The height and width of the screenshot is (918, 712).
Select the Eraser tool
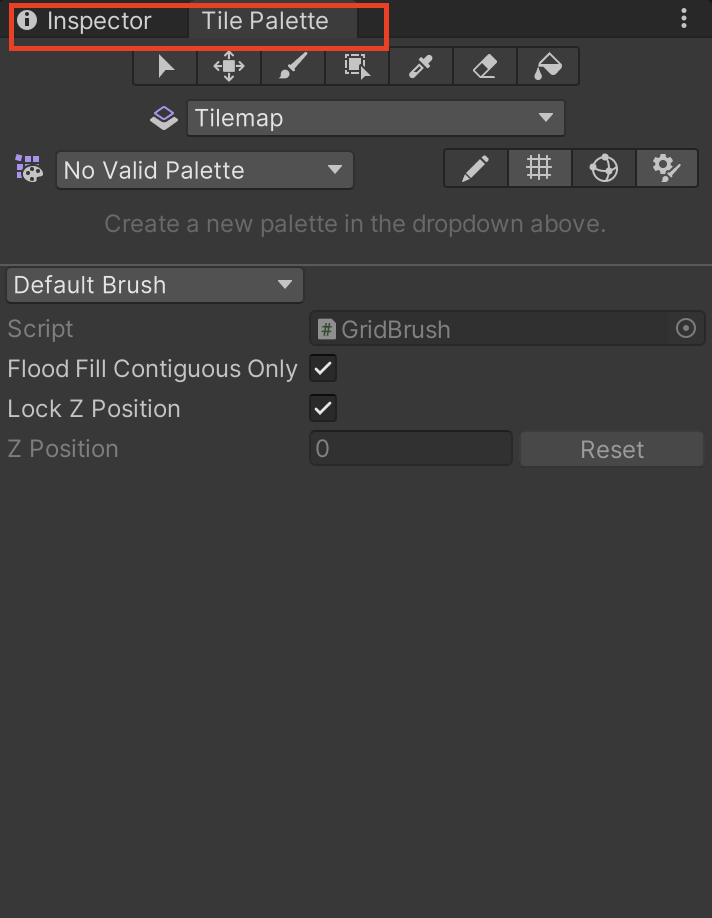click(x=484, y=67)
